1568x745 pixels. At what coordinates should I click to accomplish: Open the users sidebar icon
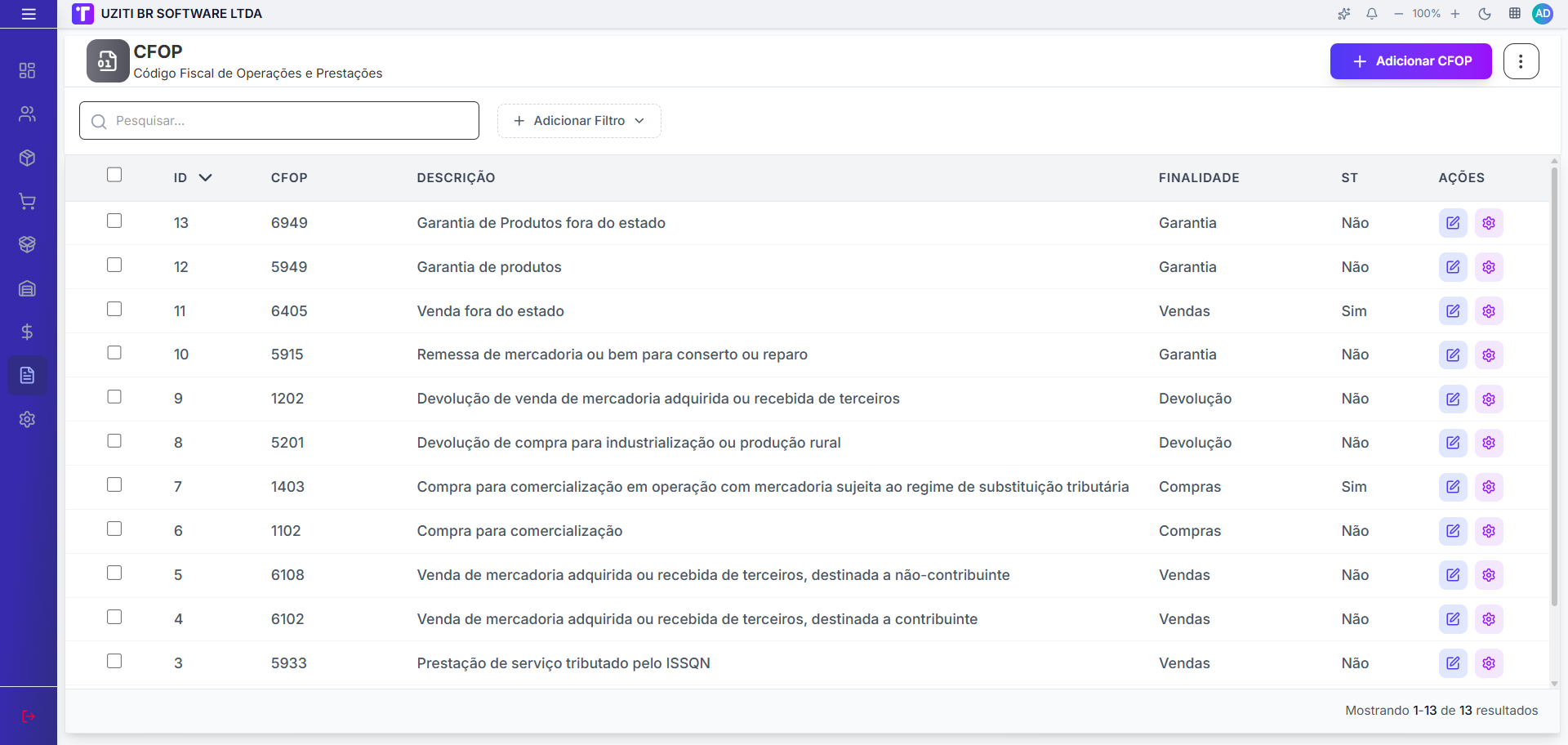pyautogui.click(x=27, y=114)
